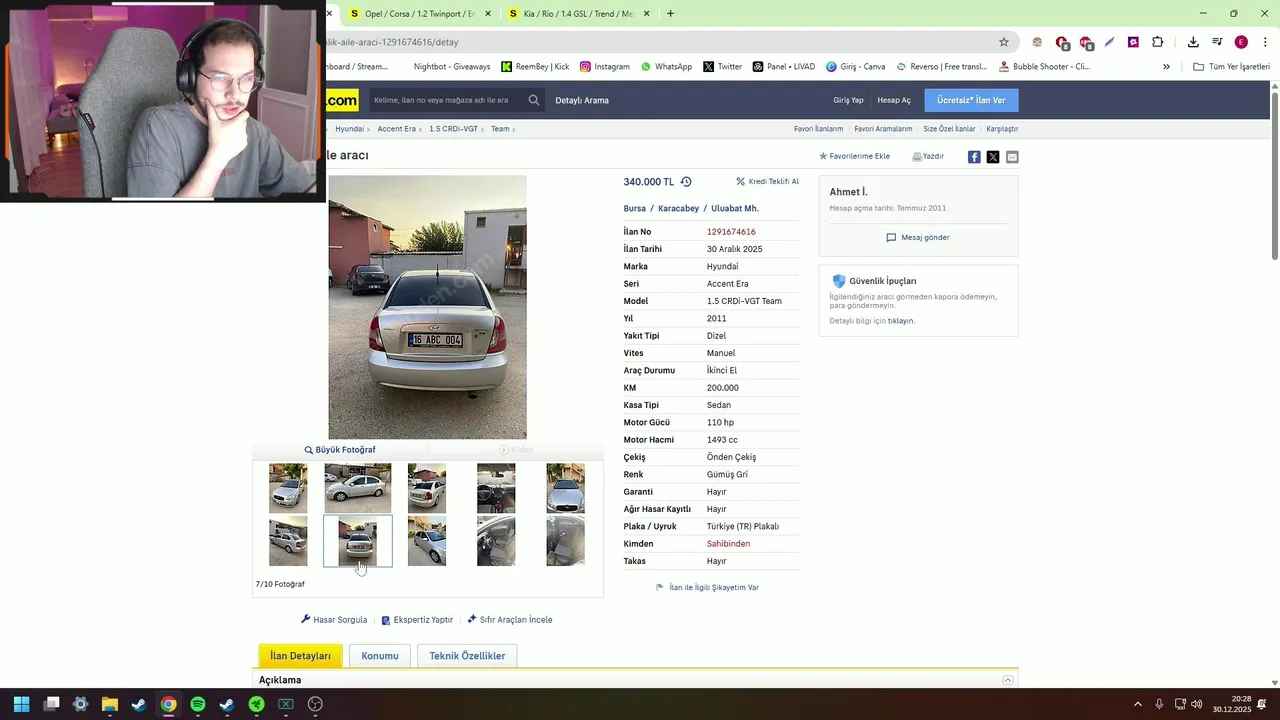
Task: Open Favori Aramalarım
Action: 883,129
